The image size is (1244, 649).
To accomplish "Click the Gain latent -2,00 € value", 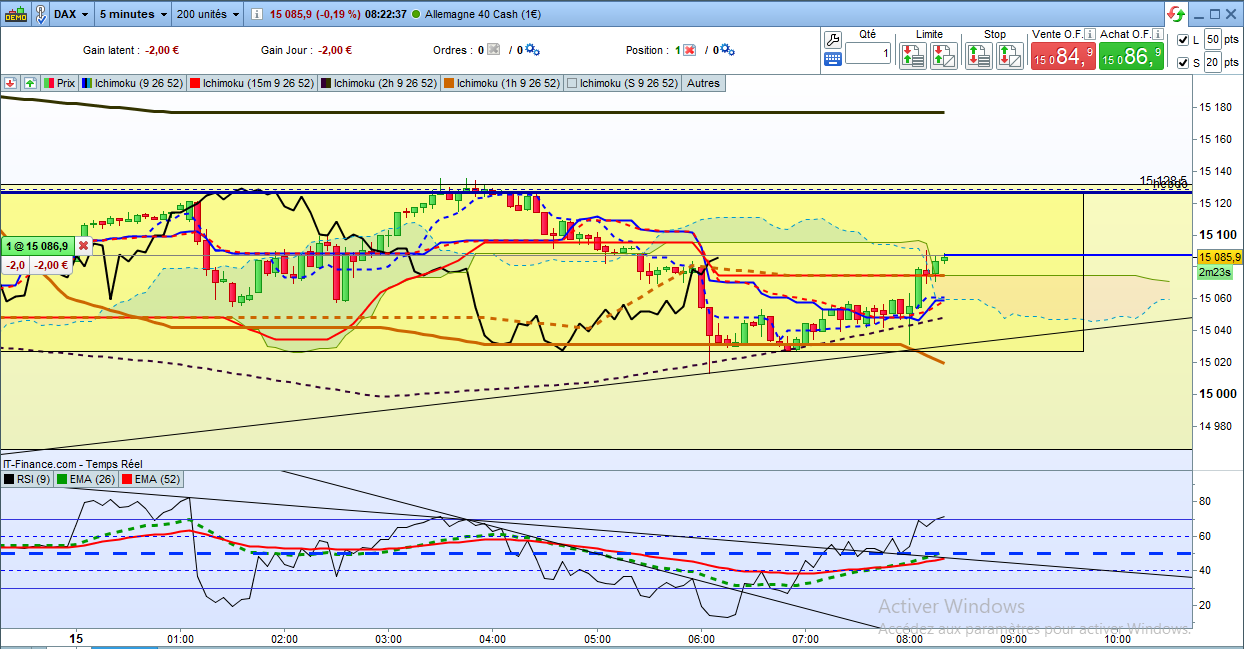I will [161, 50].
